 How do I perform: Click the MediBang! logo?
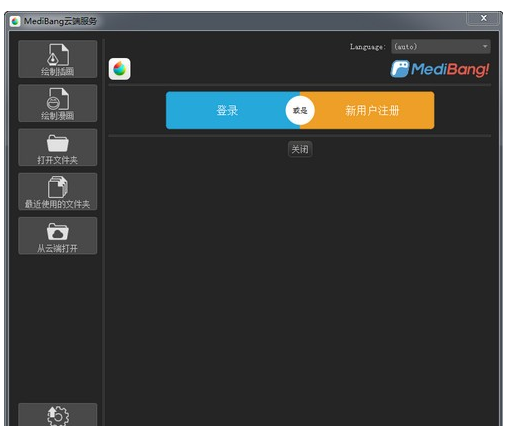[440, 69]
